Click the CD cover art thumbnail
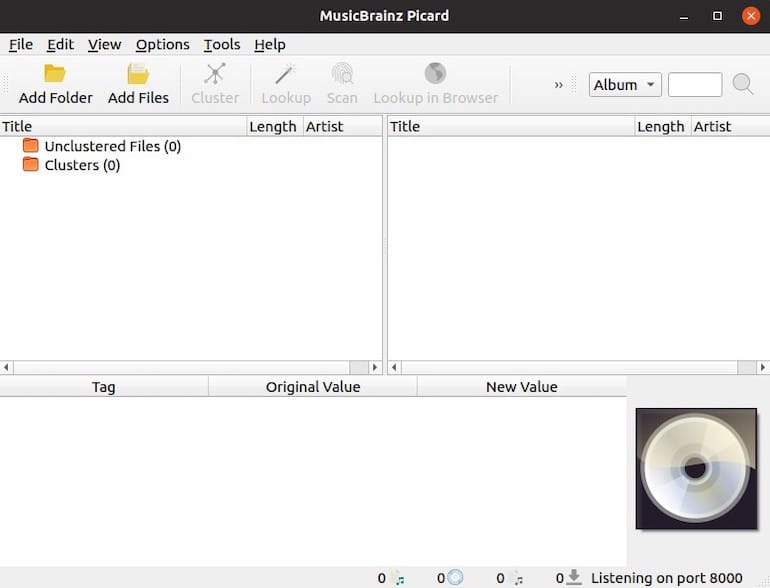Screen dimensions: 770x588 (696, 469)
